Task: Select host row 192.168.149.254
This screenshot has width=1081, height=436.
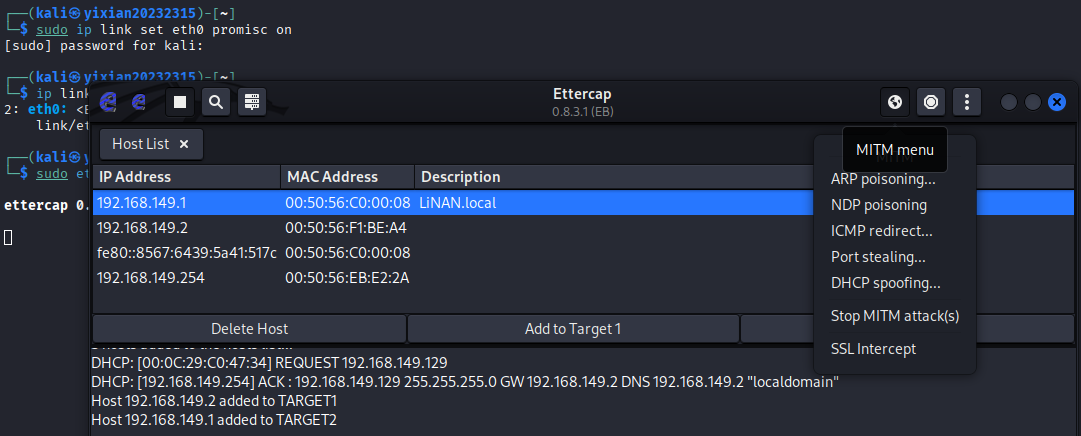Action: pyautogui.click(x=150, y=278)
